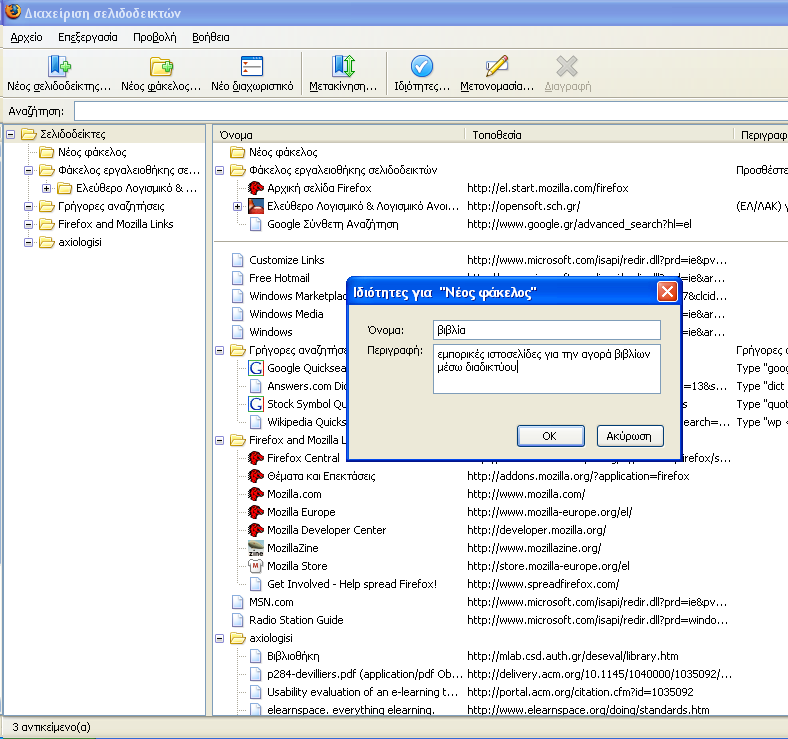
Task: Select Windows Media bookmark row
Action: [x=286, y=314]
